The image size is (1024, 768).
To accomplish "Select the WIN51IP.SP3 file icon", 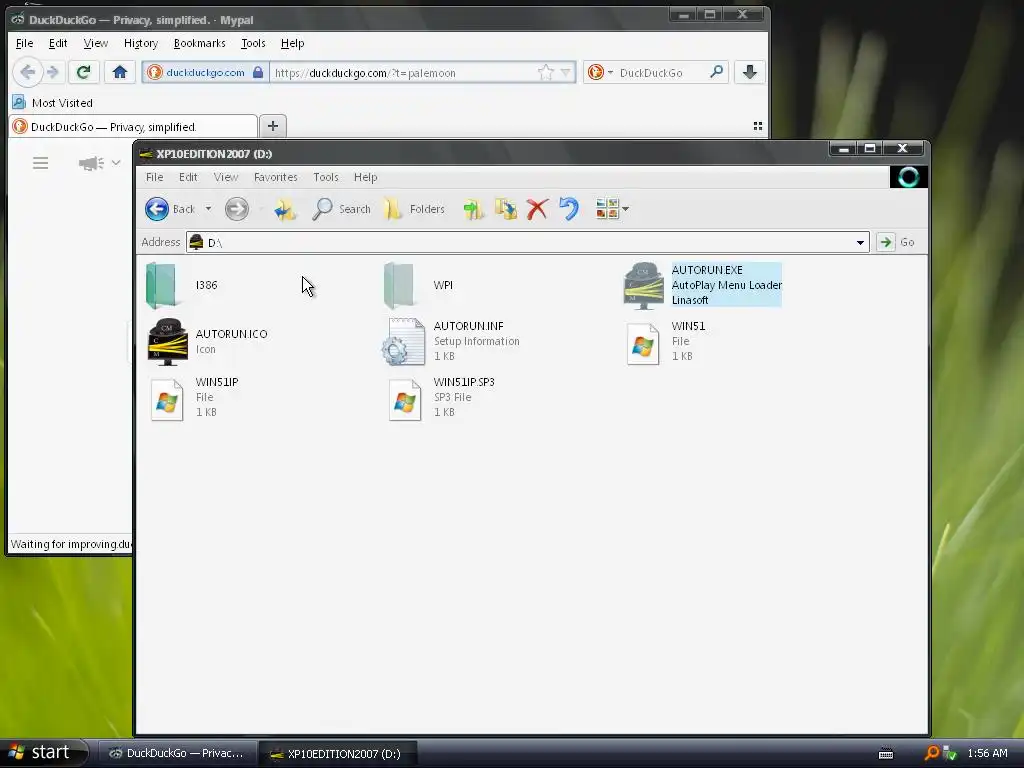I will pyautogui.click(x=404, y=400).
